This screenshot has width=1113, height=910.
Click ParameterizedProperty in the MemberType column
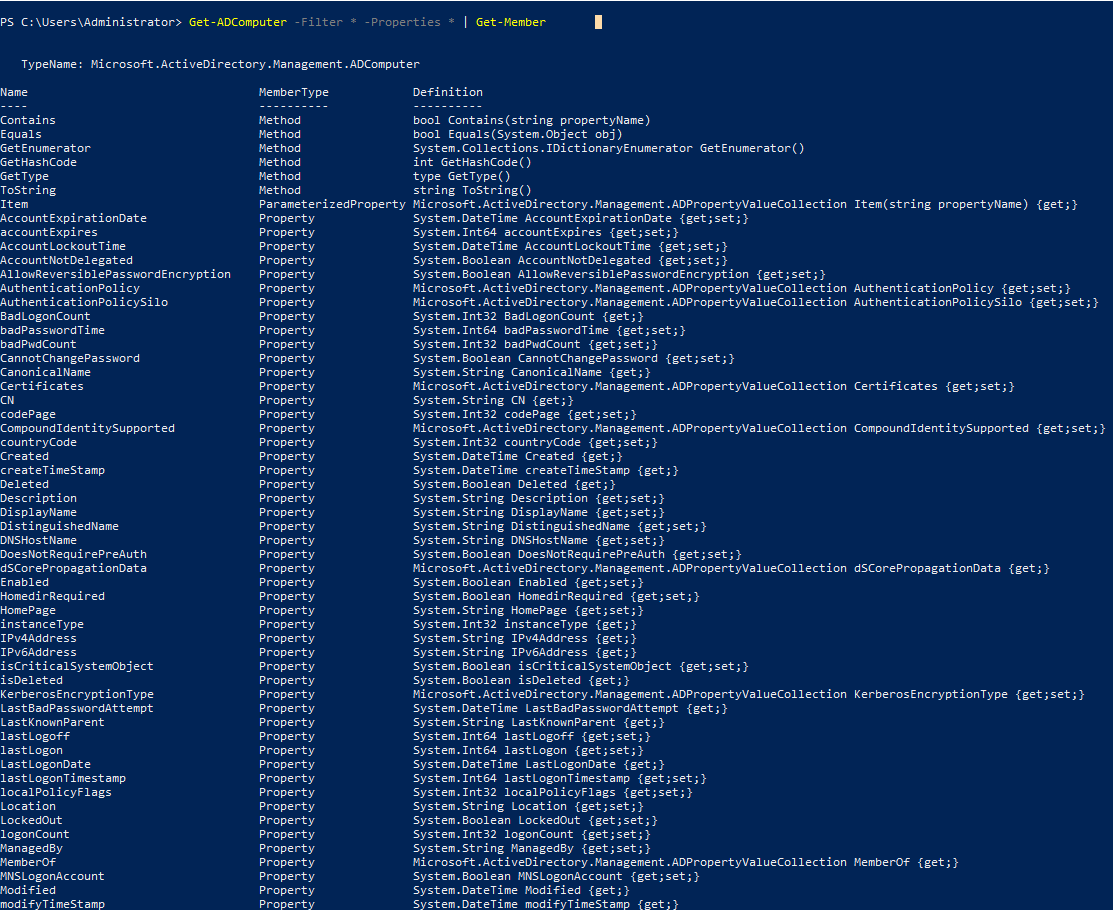click(331, 204)
